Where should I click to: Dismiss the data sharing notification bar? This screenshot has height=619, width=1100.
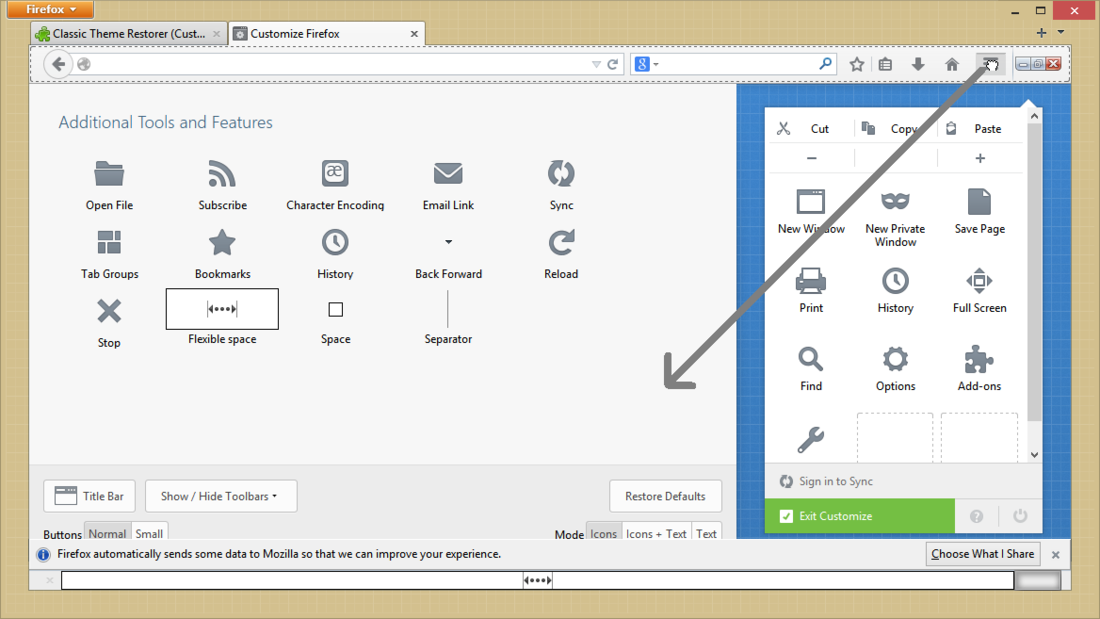tap(1056, 554)
